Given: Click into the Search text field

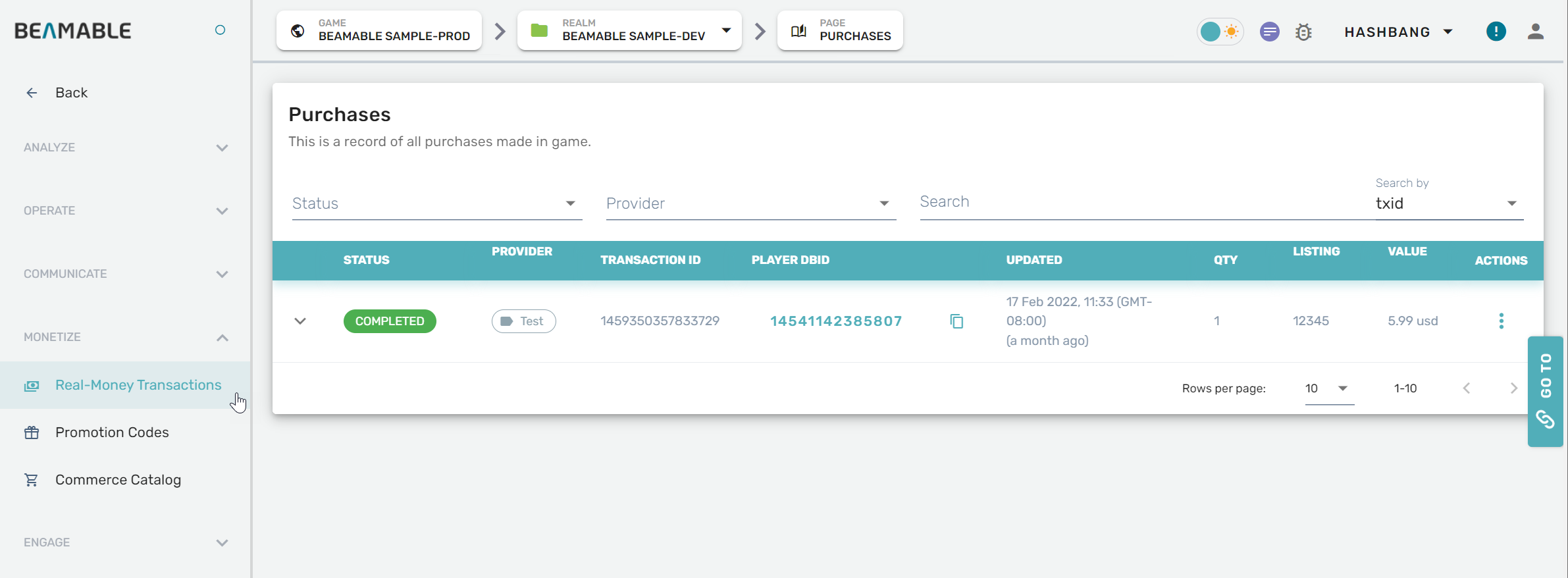Looking at the screenshot, I should coord(1139,202).
